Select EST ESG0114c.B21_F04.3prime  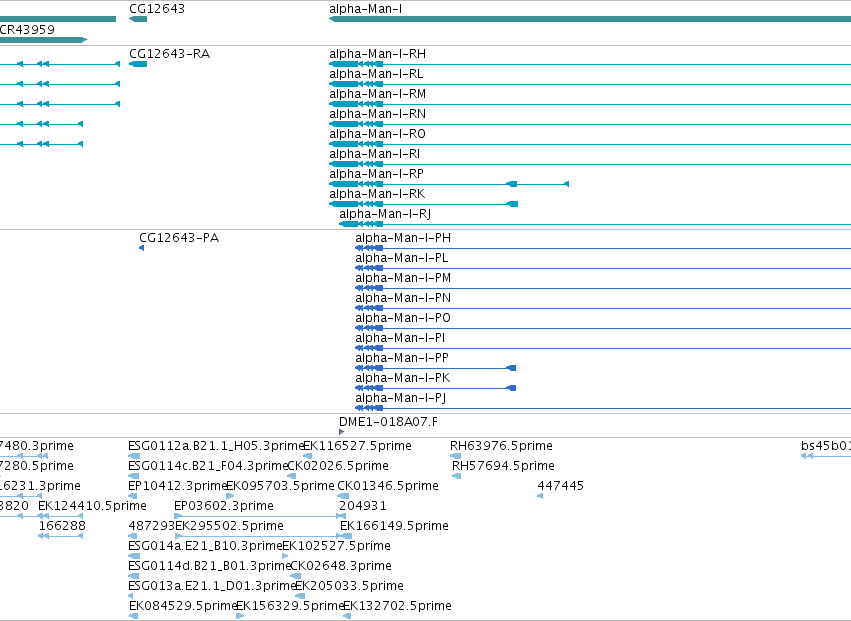click(208, 466)
